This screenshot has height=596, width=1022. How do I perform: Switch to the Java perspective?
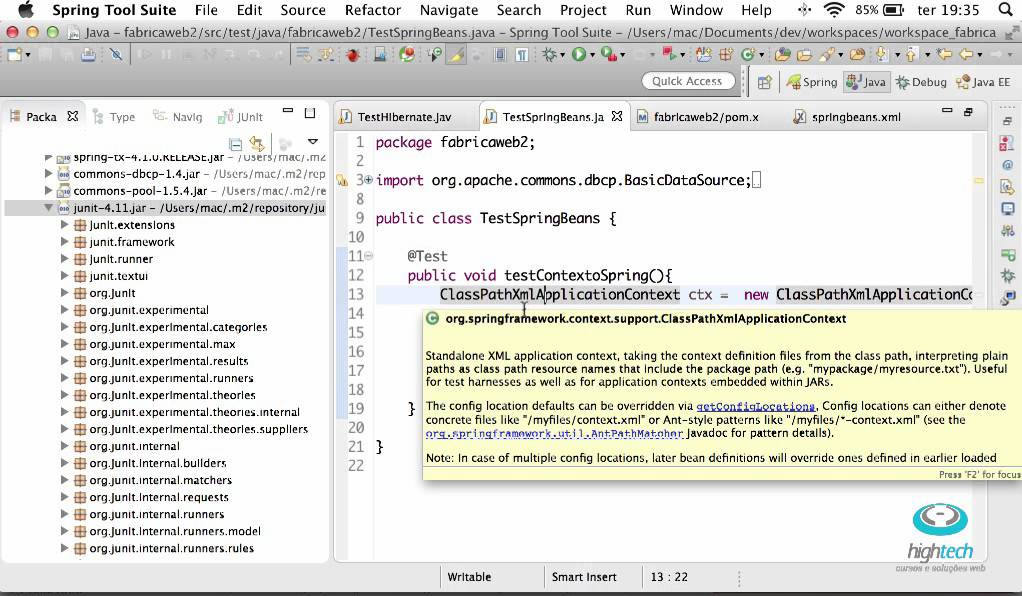[x=866, y=82]
